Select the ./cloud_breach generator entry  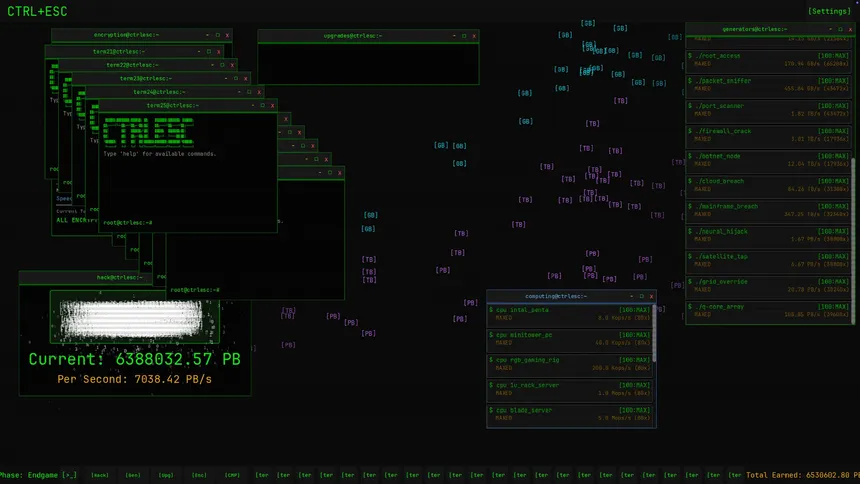tap(768, 185)
